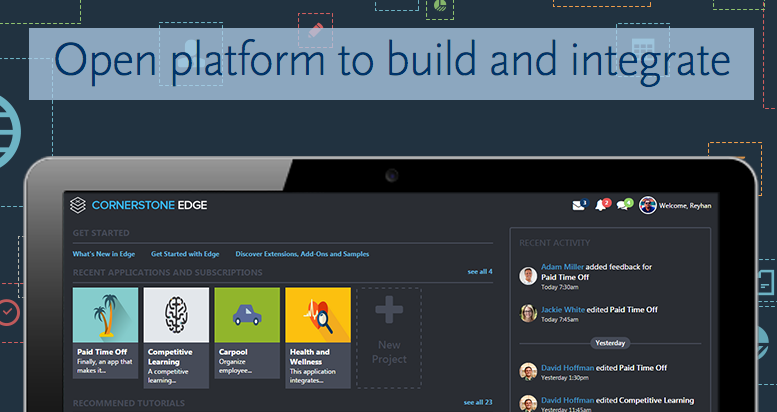Open the Health and Wellness heart tile
777x412 pixels.
pyautogui.click(x=318, y=315)
